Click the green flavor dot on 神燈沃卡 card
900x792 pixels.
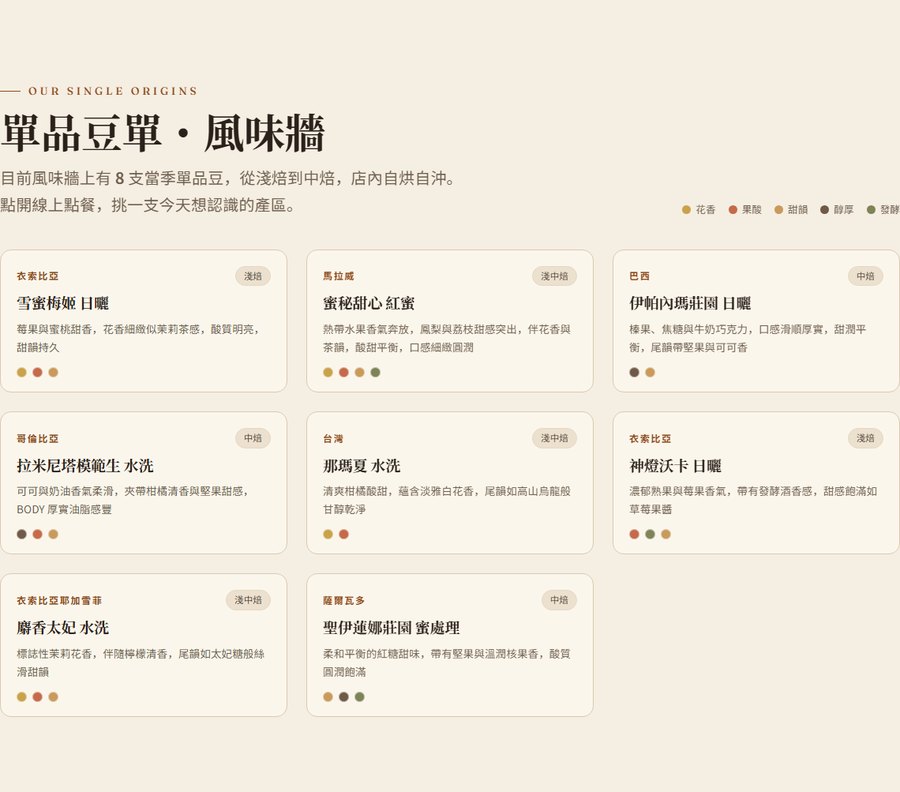click(x=650, y=534)
